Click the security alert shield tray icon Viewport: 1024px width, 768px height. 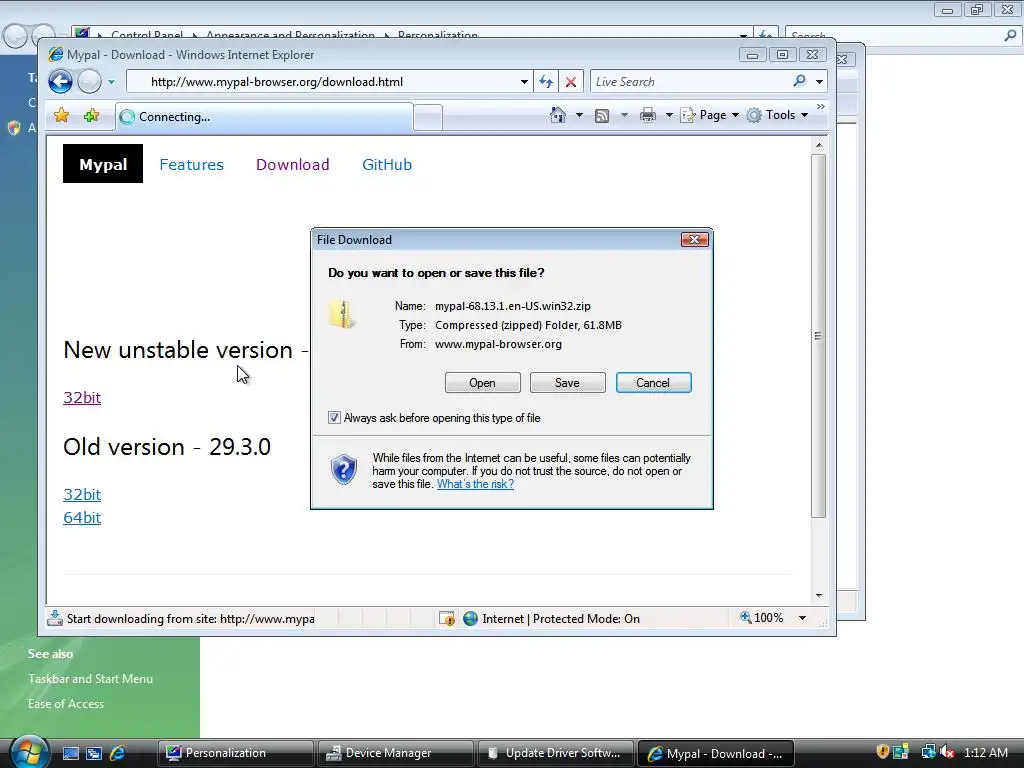tap(882, 752)
